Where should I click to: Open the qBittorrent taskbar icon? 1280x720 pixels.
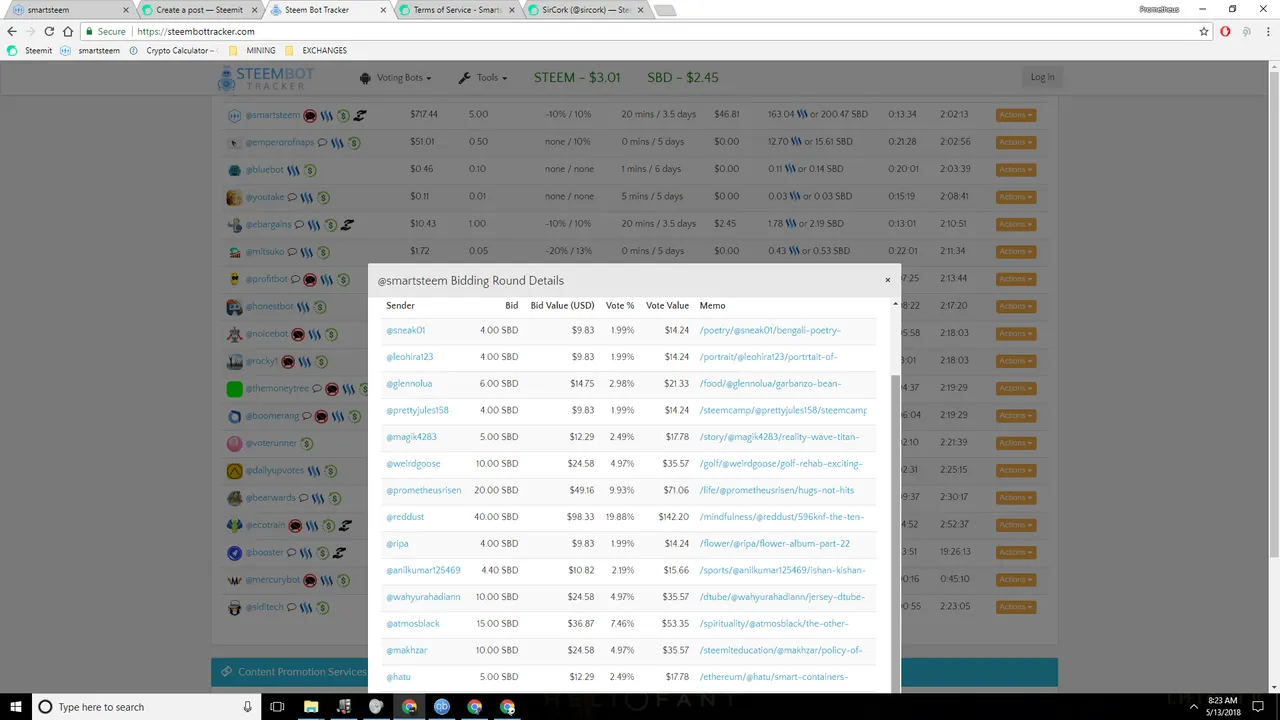pos(442,707)
